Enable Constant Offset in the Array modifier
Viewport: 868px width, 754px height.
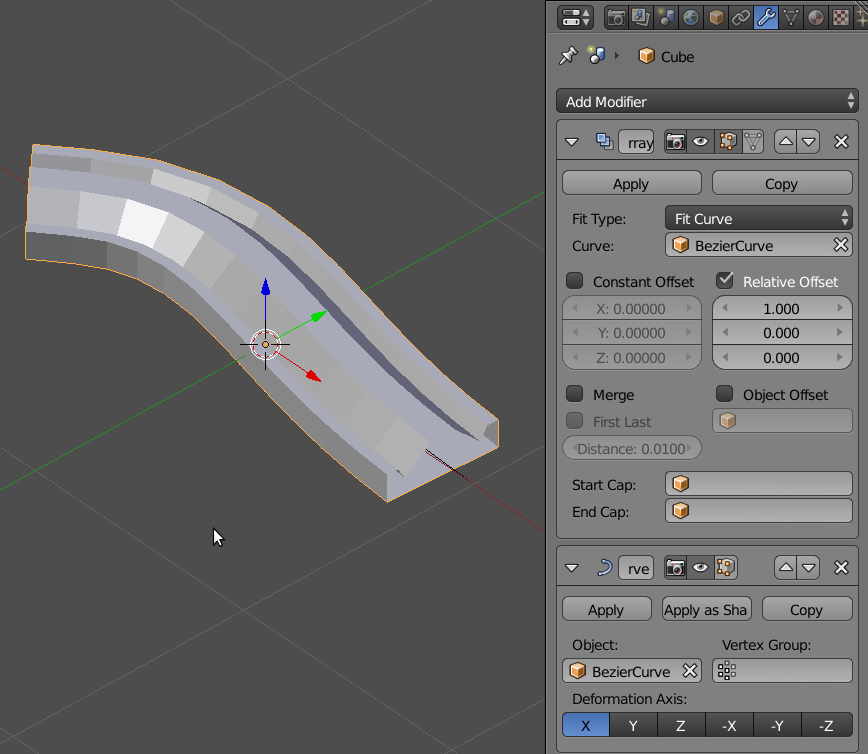[x=575, y=281]
